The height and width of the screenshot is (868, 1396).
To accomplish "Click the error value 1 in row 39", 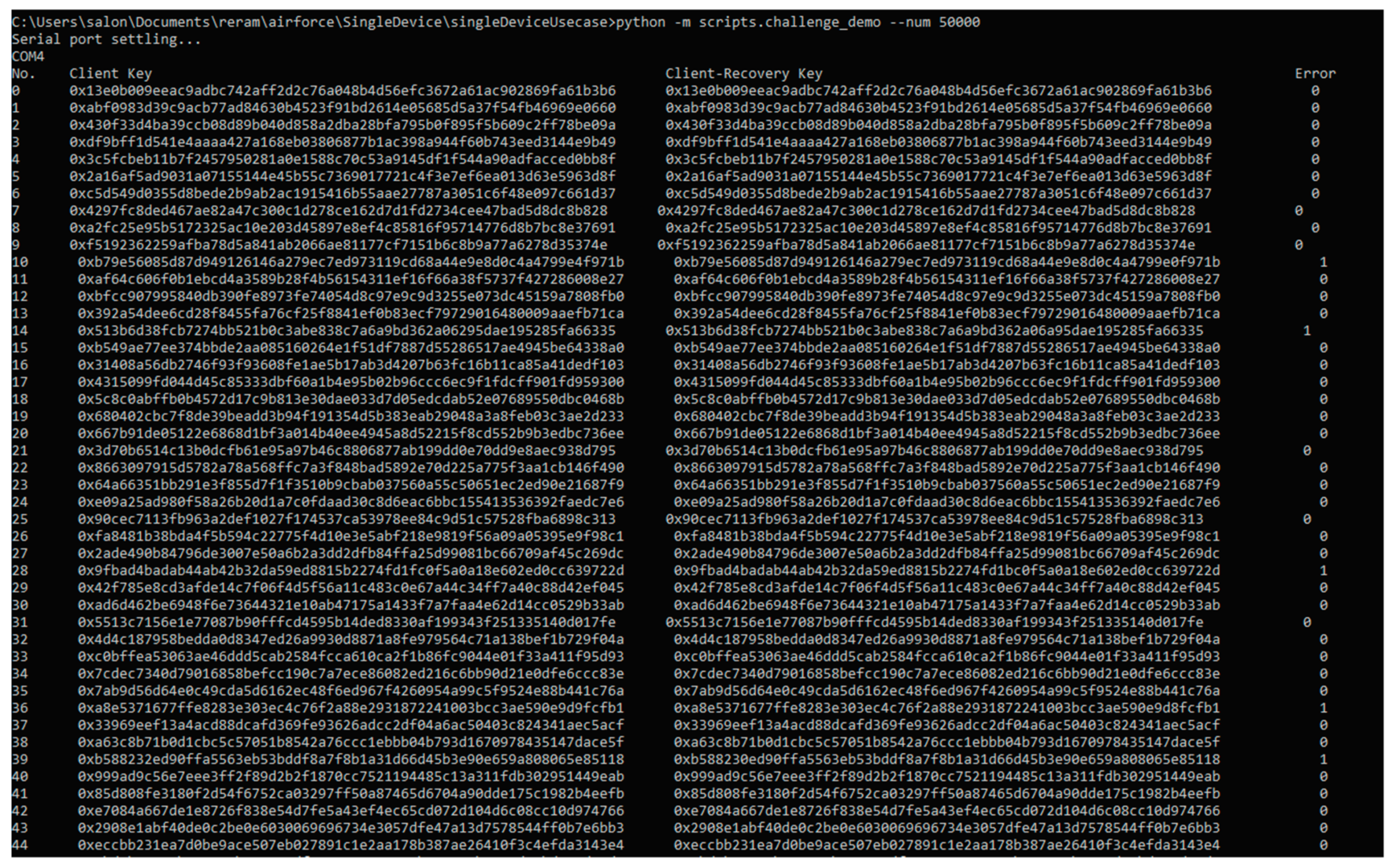I will click(x=1323, y=760).
